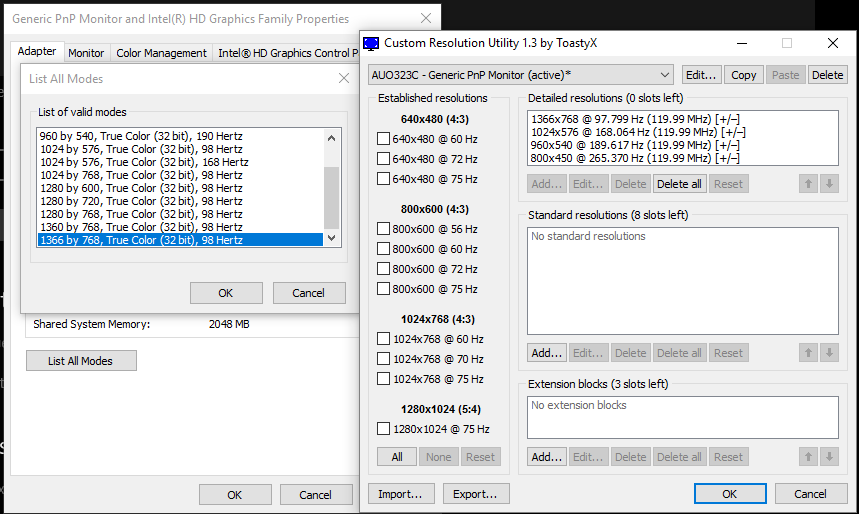Select 1360 by 768, 98 Hertz mode

(180, 227)
